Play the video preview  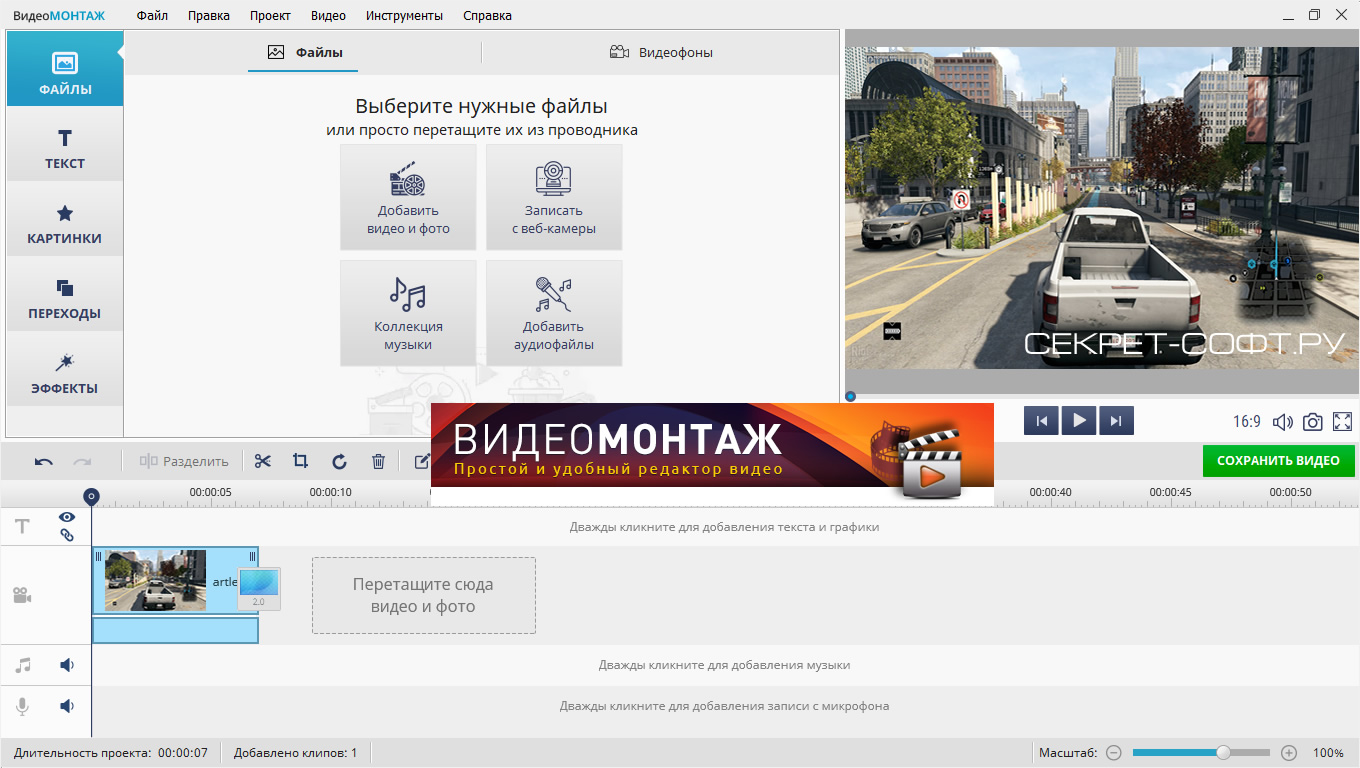[x=1079, y=421]
